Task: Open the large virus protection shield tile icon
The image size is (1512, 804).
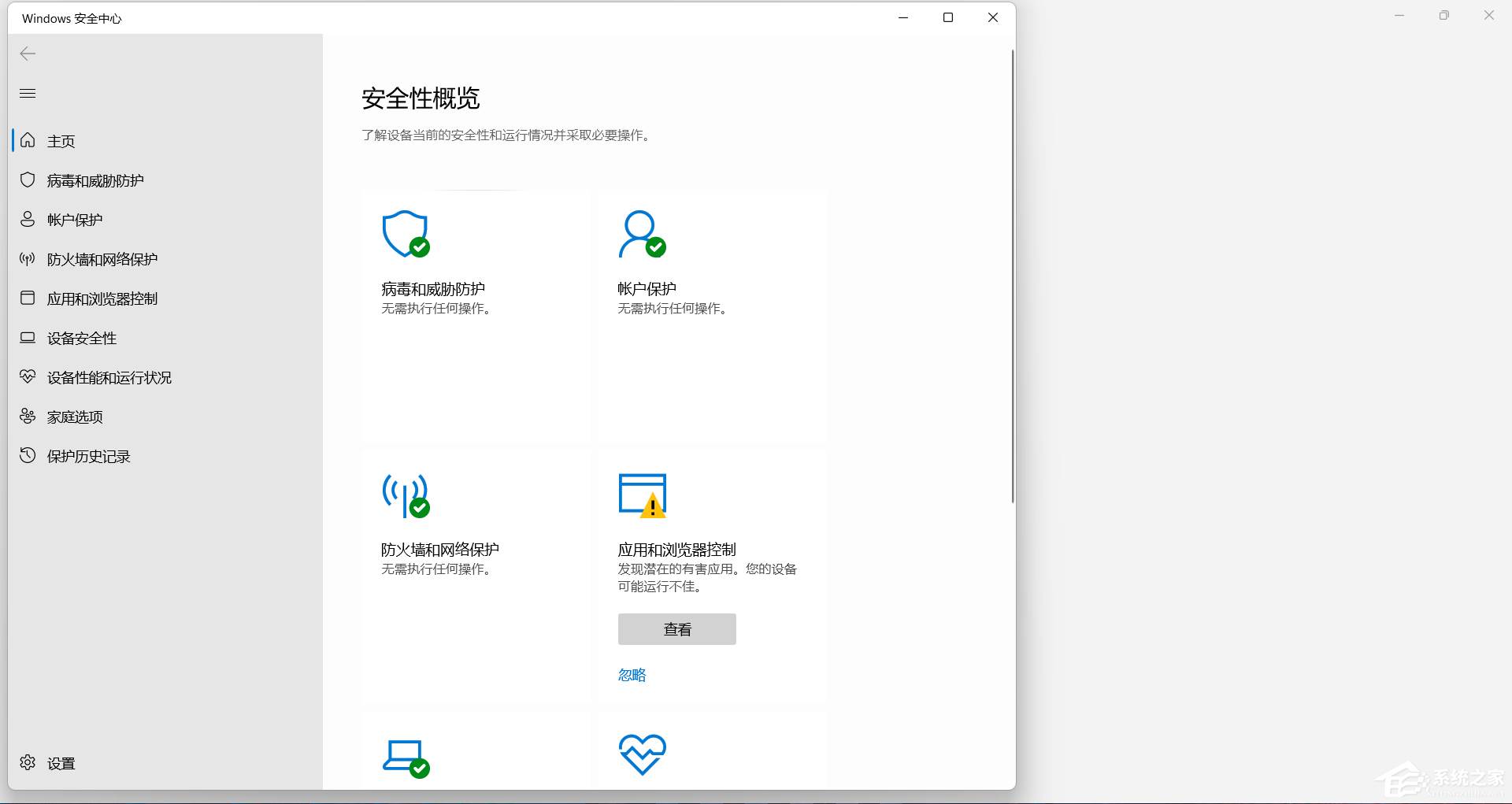Action: [406, 234]
